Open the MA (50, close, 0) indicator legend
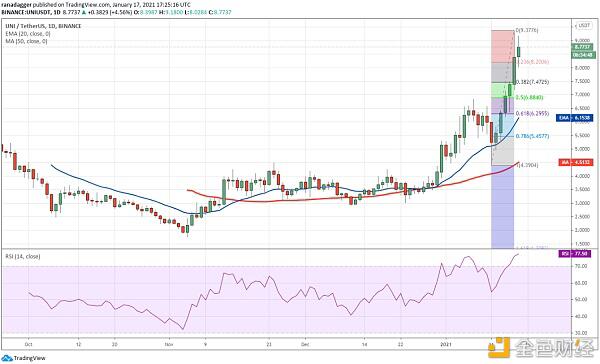The image size is (600, 364). point(26,41)
